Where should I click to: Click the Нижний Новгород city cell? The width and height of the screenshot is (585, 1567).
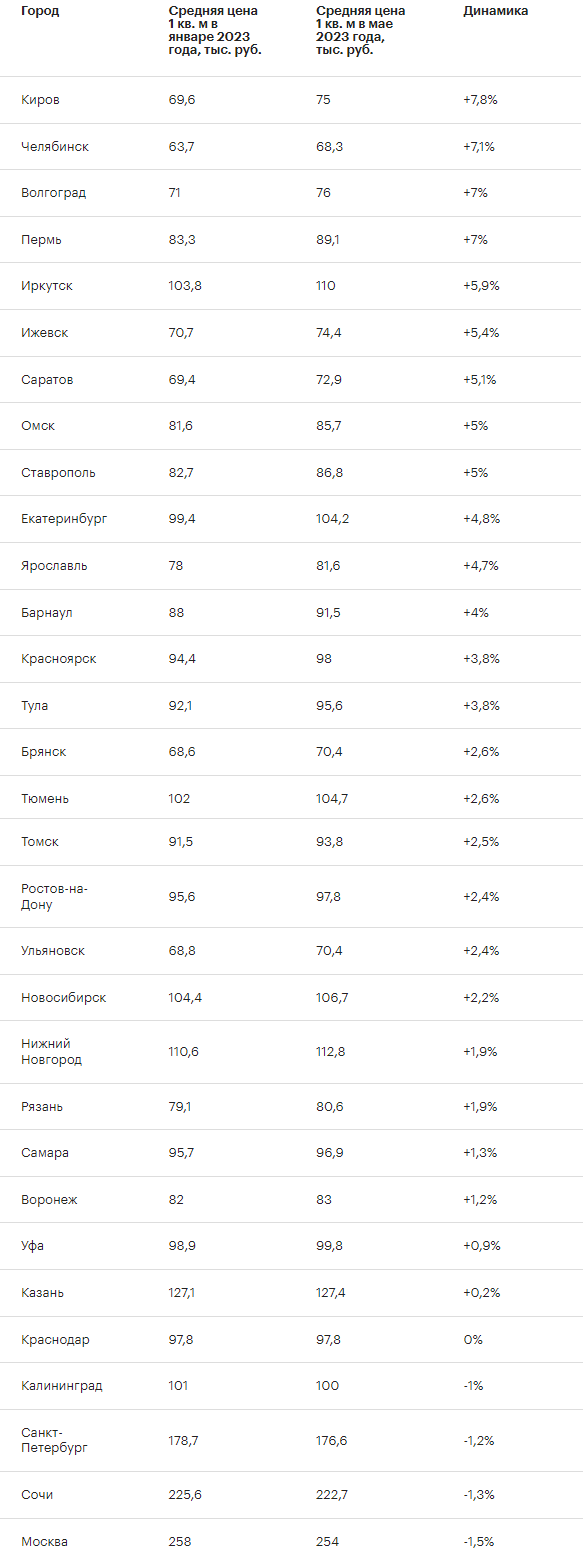[51, 1052]
